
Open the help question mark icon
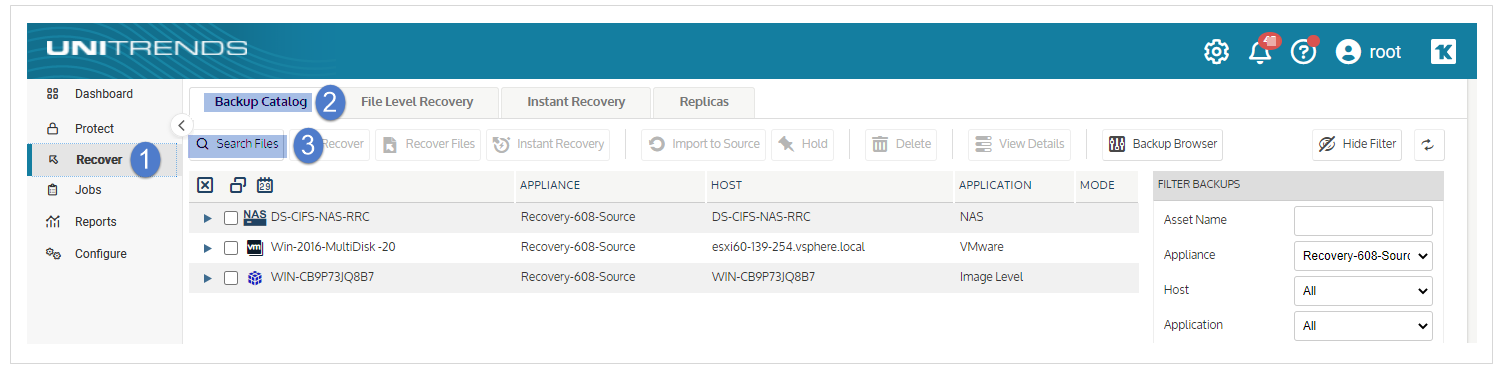[1303, 52]
